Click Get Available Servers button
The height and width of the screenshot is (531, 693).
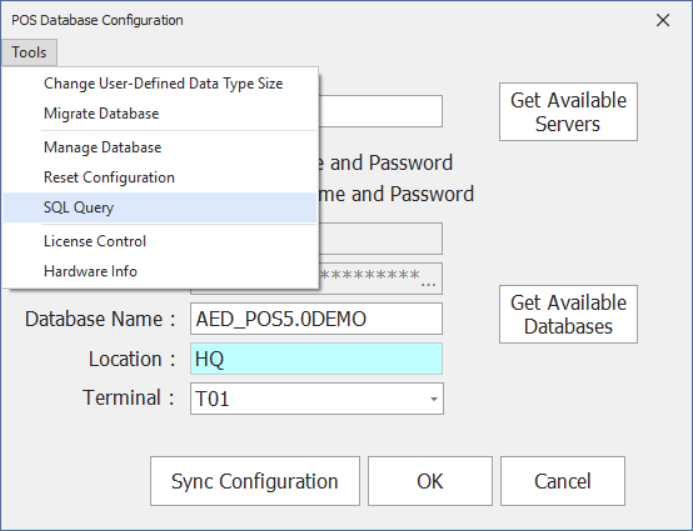(568, 112)
